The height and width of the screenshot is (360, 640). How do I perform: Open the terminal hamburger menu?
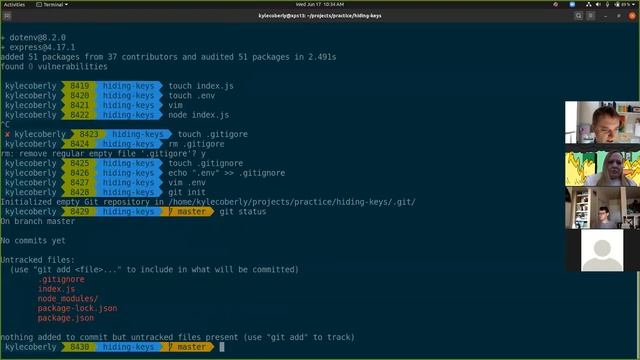[591, 16]
